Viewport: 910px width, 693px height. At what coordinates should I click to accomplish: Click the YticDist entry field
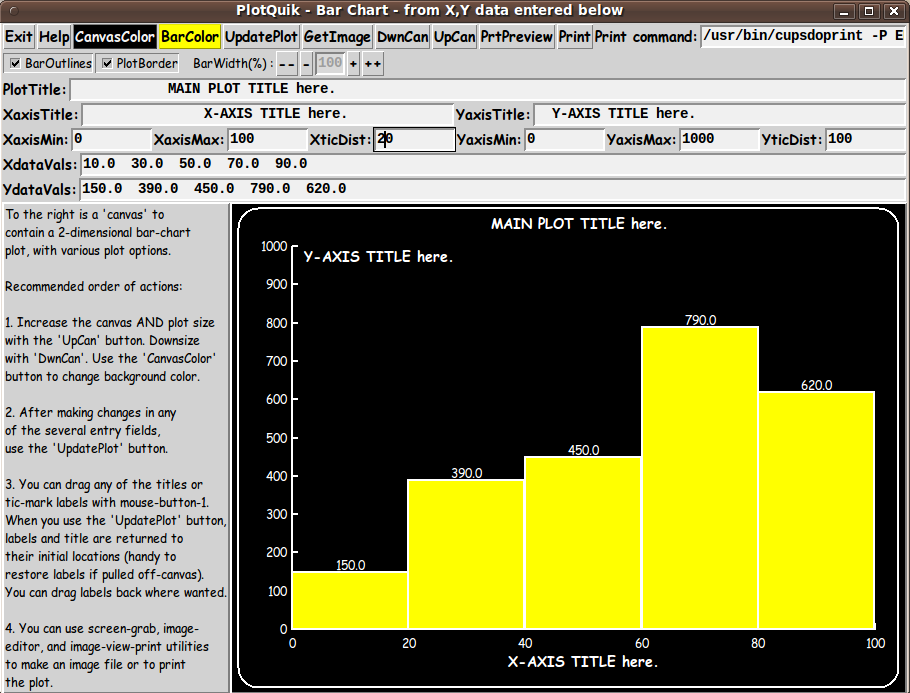(865, 140)
